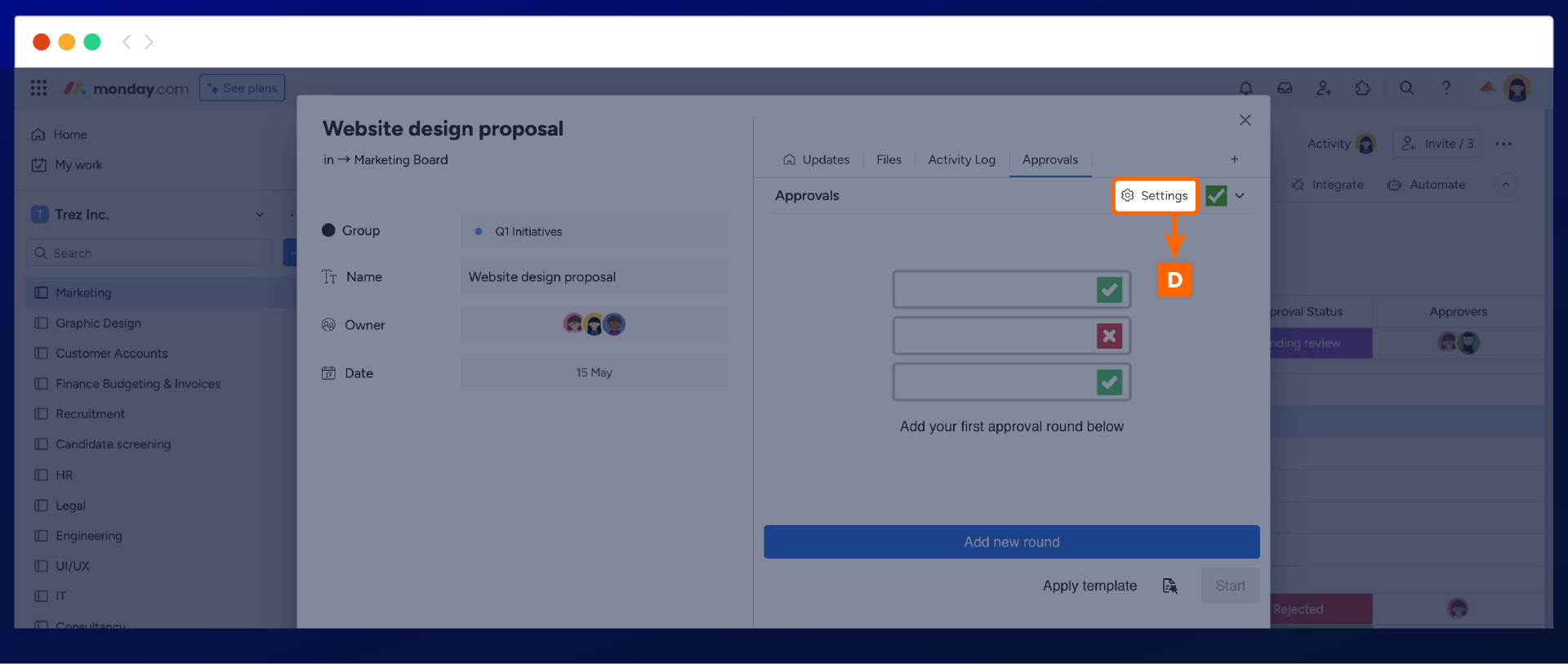Switch to the Activity Log tab
1568x664 pixels.
tap(961, 160)
